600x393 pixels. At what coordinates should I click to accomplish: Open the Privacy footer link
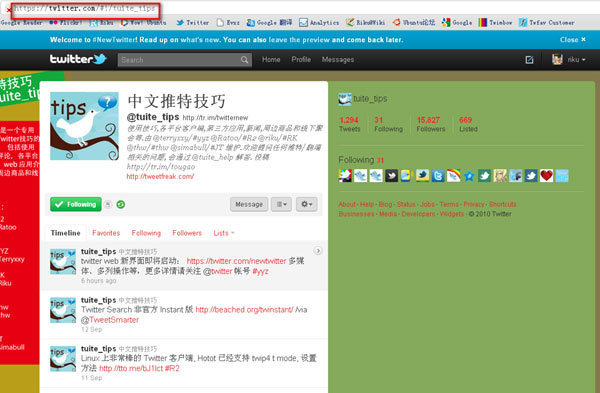tap(474, 204)
